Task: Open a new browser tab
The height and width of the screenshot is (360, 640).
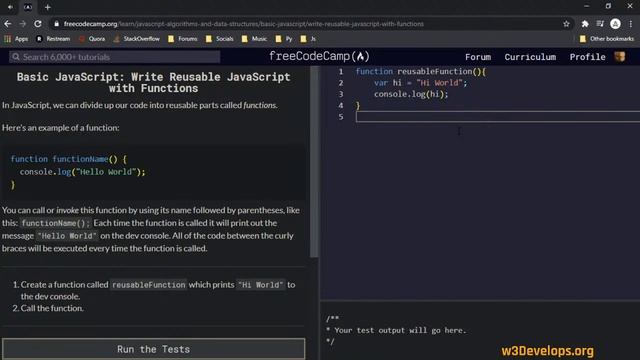Action: pos(48,7)
